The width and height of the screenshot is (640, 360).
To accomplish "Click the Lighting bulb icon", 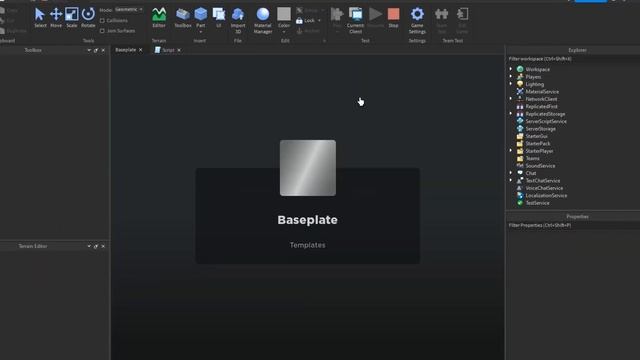I will pyautogui.click(x=520, y=84).
